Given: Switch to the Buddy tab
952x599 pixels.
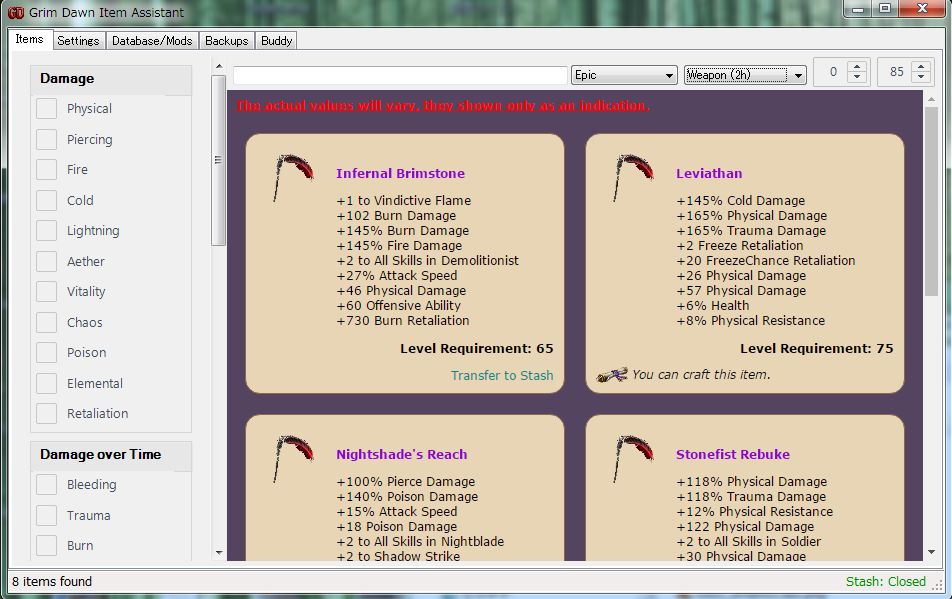Looking at the screenshot, I should [x=276, y=41].
